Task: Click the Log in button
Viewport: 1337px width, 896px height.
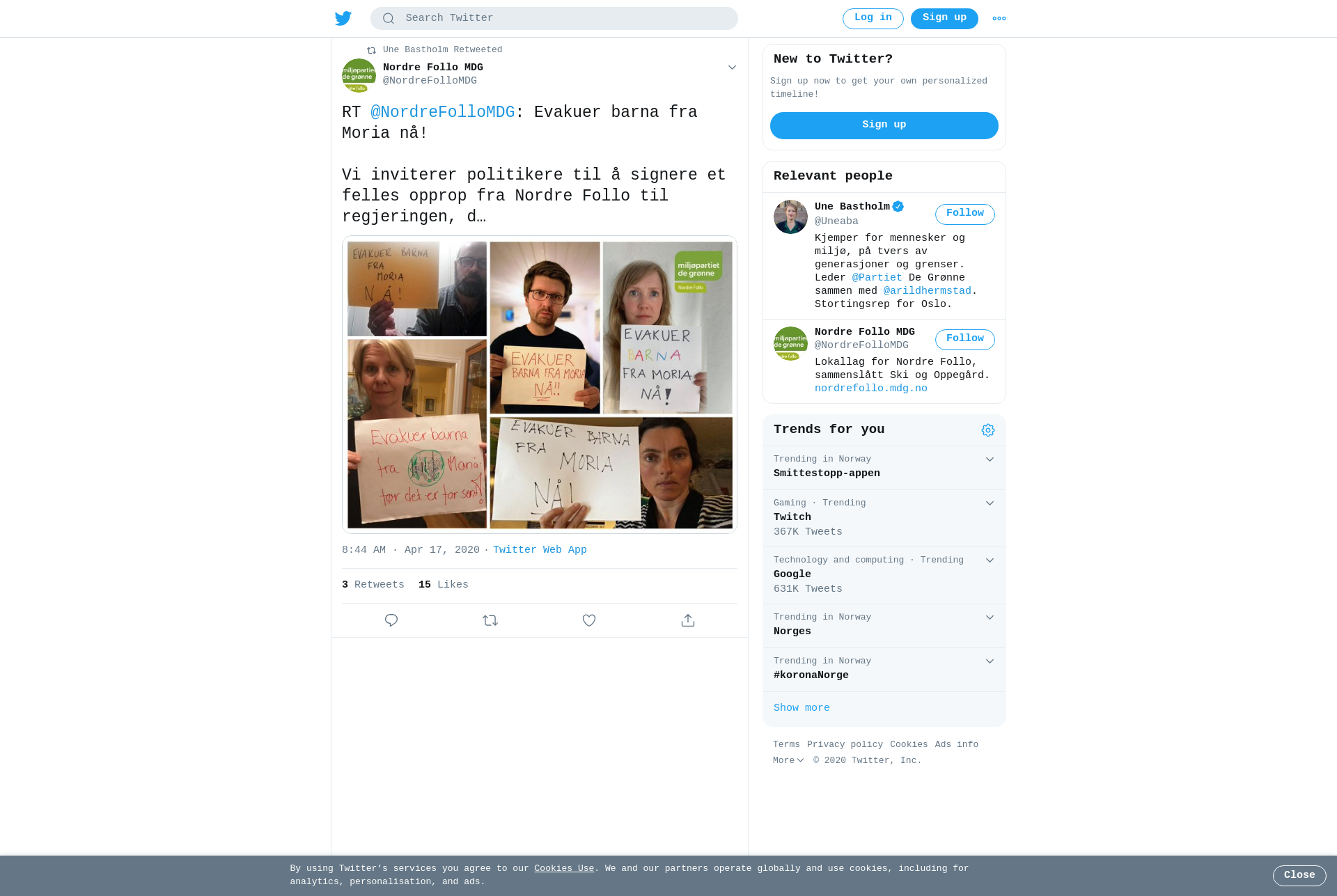Action: [873, 19]
